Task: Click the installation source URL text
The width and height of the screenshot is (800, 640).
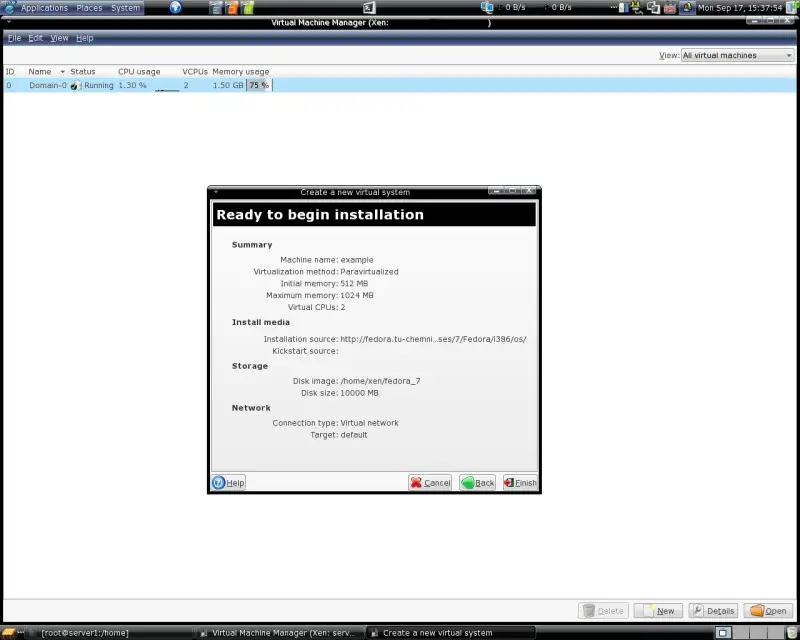Action: [433, 339]
